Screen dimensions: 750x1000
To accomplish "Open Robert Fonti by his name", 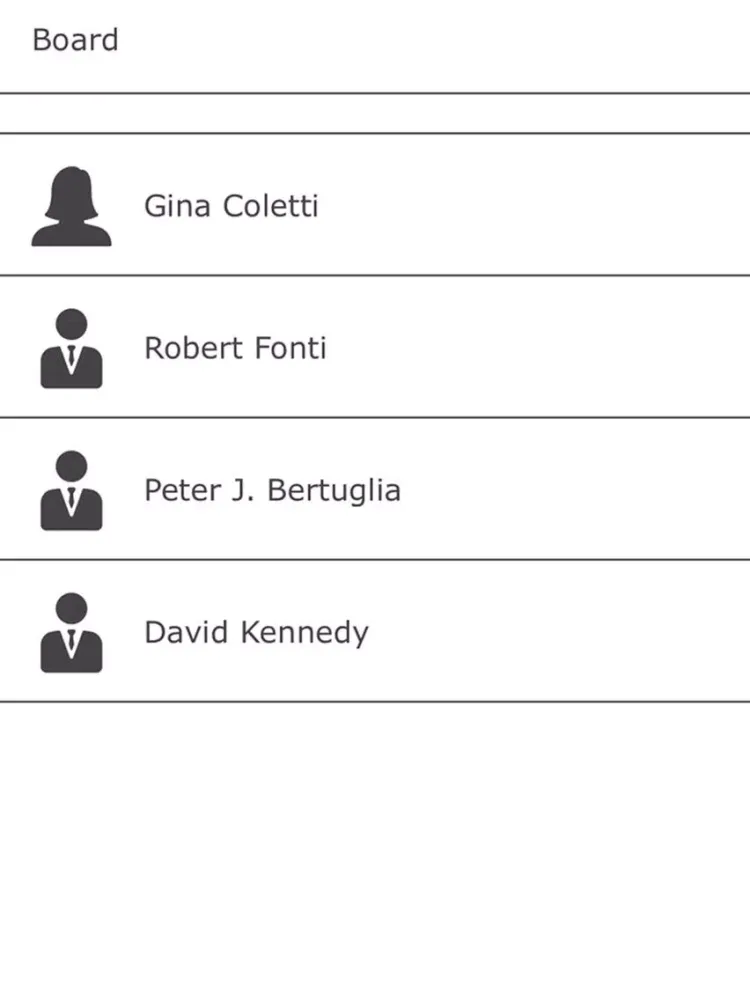I will tap(235, 348).
